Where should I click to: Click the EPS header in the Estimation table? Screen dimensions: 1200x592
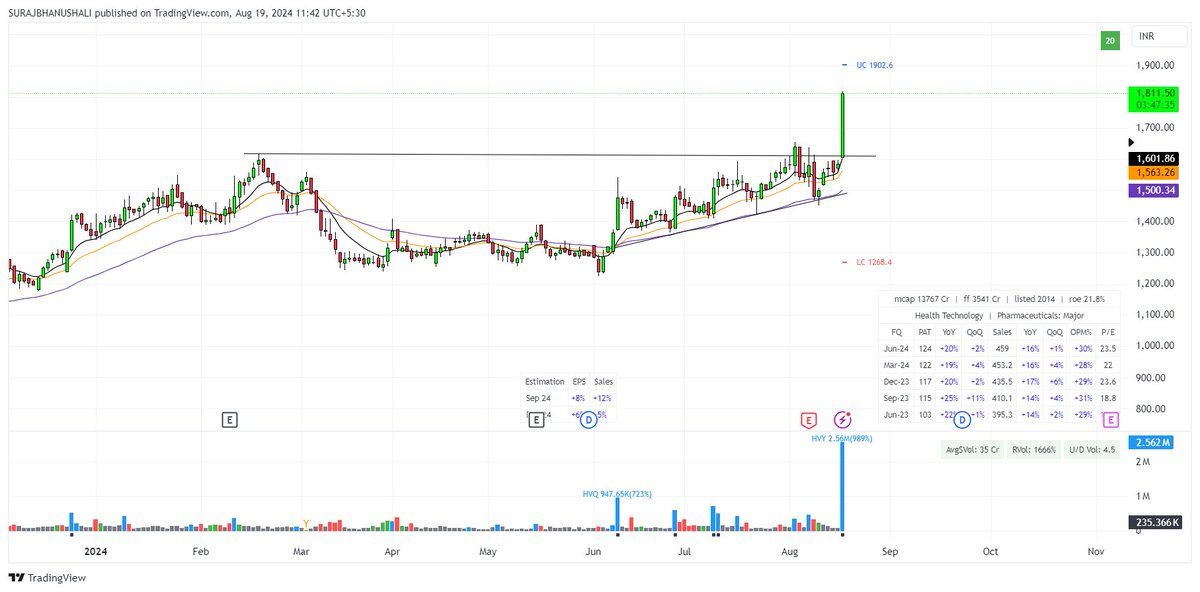(x=579, y=382)
